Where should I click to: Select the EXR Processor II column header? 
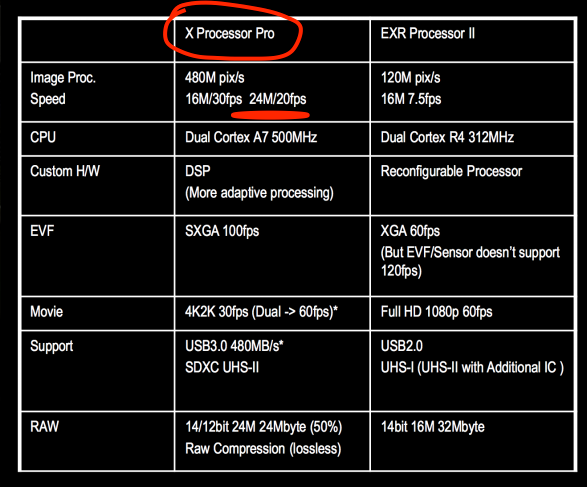(x=428, y=33)
